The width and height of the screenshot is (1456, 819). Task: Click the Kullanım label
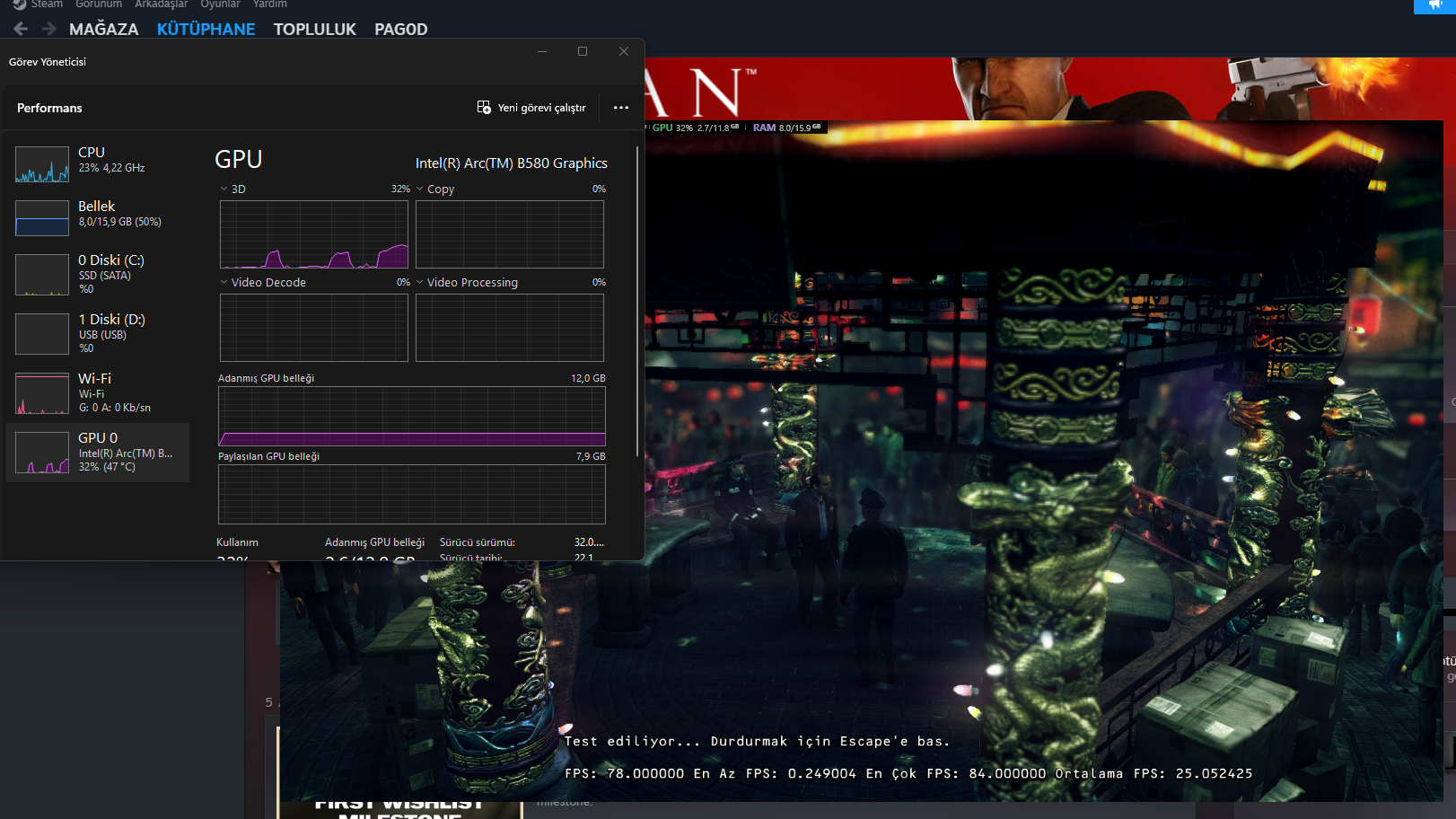point(237,542)
